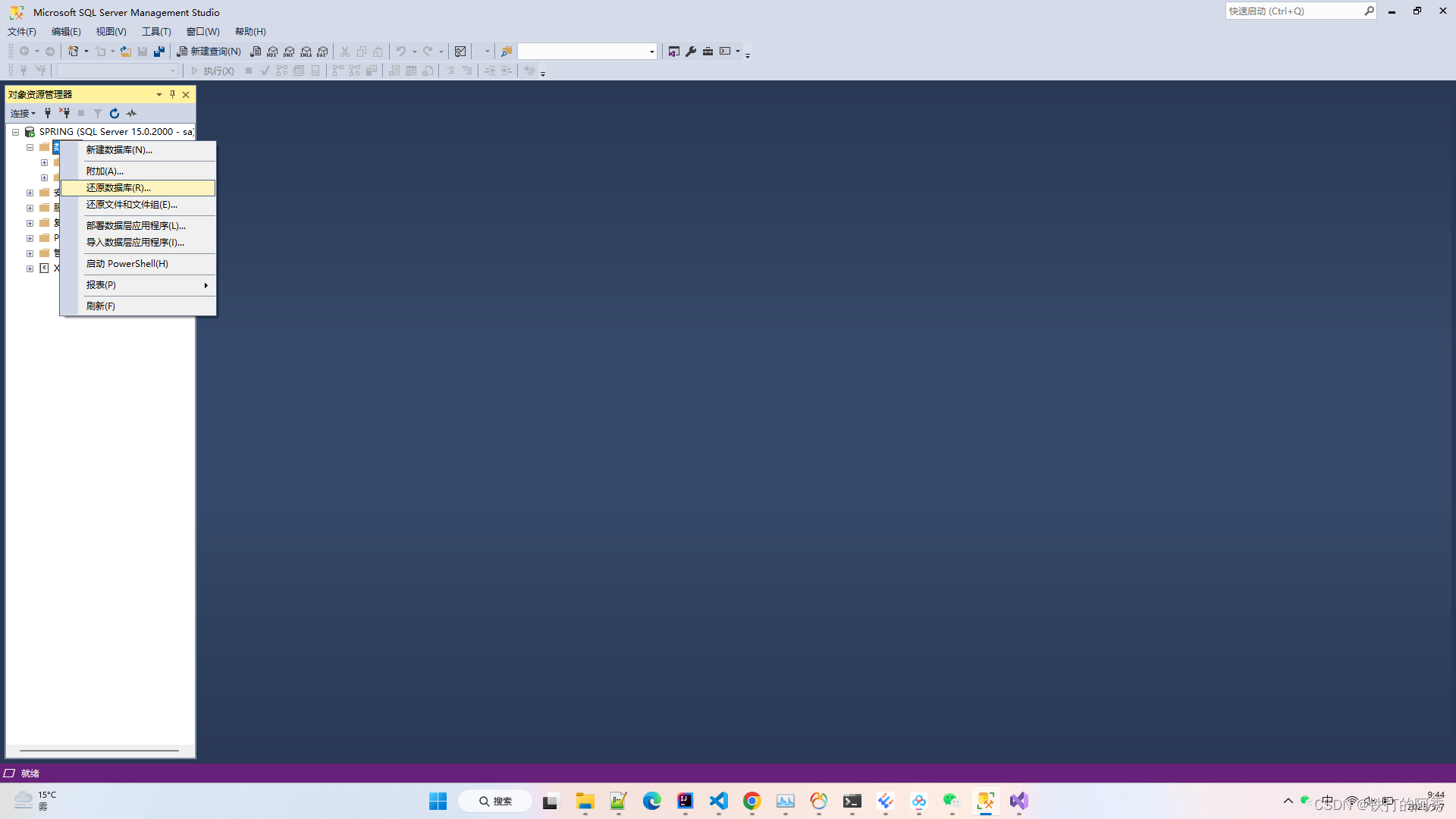Image resolution: width=1456 pixels, height=819 pixels.
Task: Open the 工具(T) menu
Action: pos(156,32)
